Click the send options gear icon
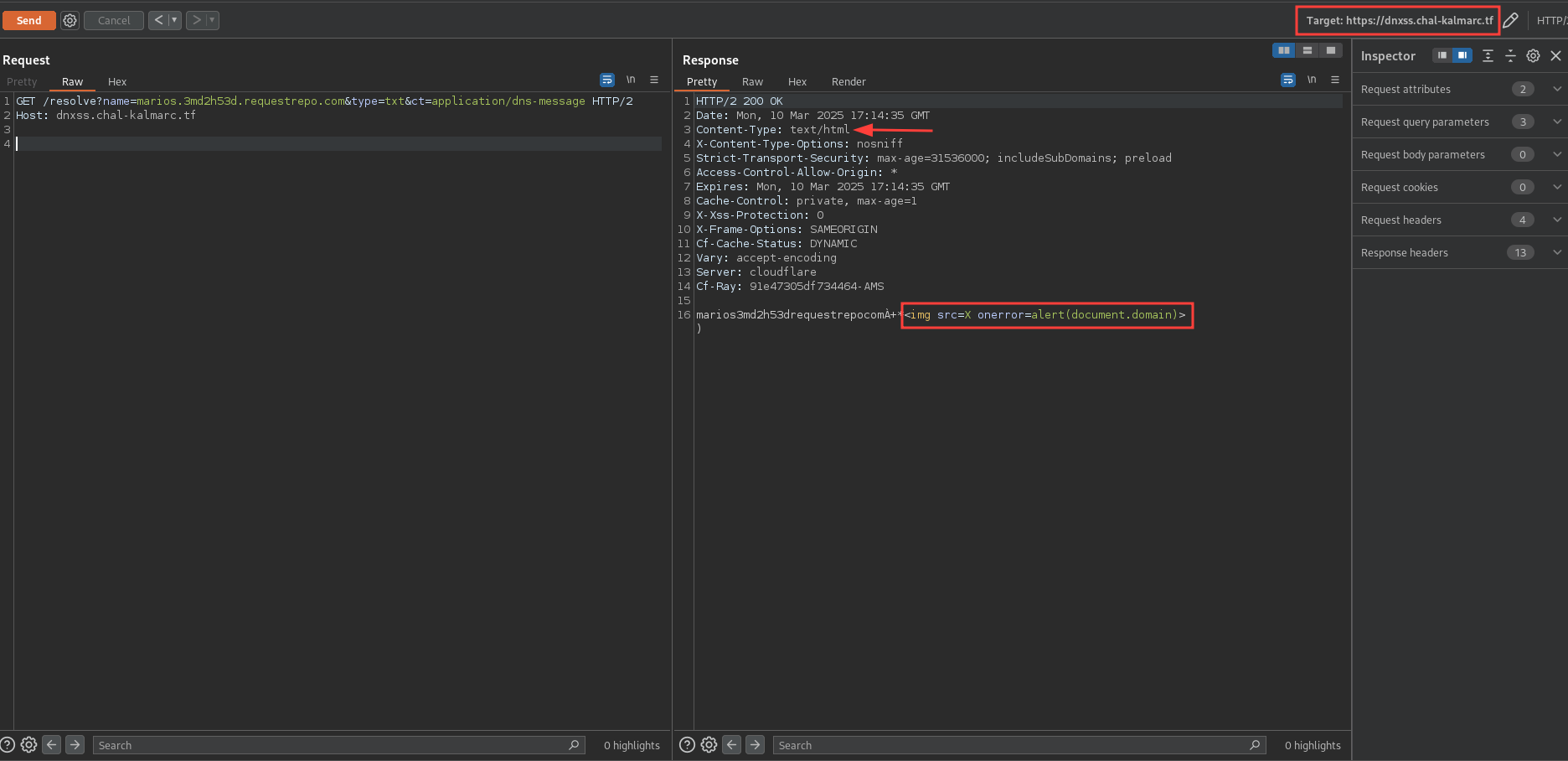Viewport: 1568px width, 761px height. 70,20
